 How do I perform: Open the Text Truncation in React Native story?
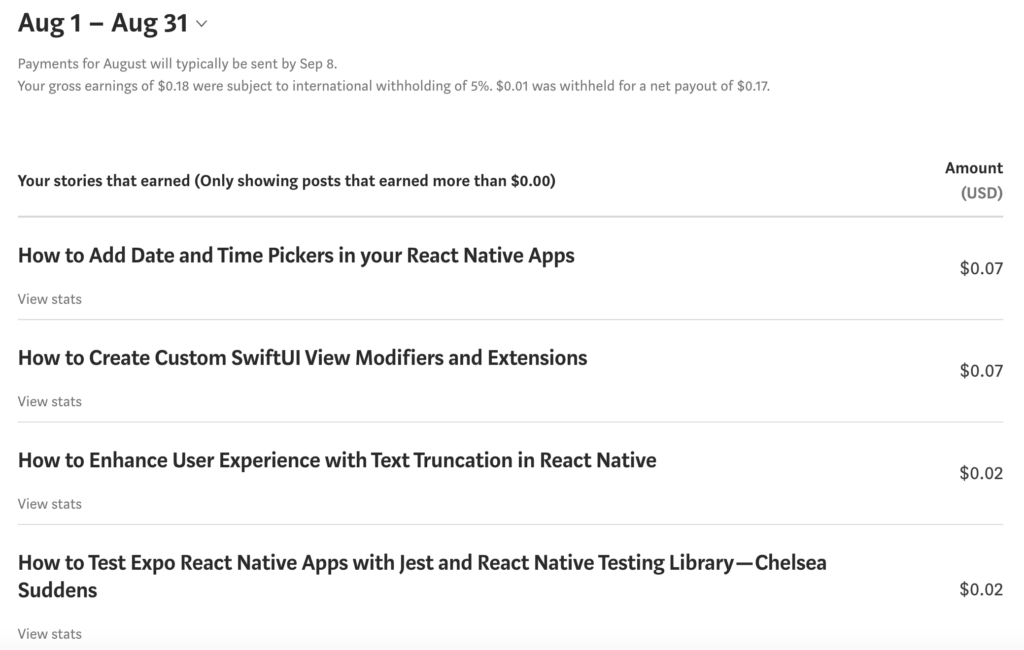tap(337, 461)
